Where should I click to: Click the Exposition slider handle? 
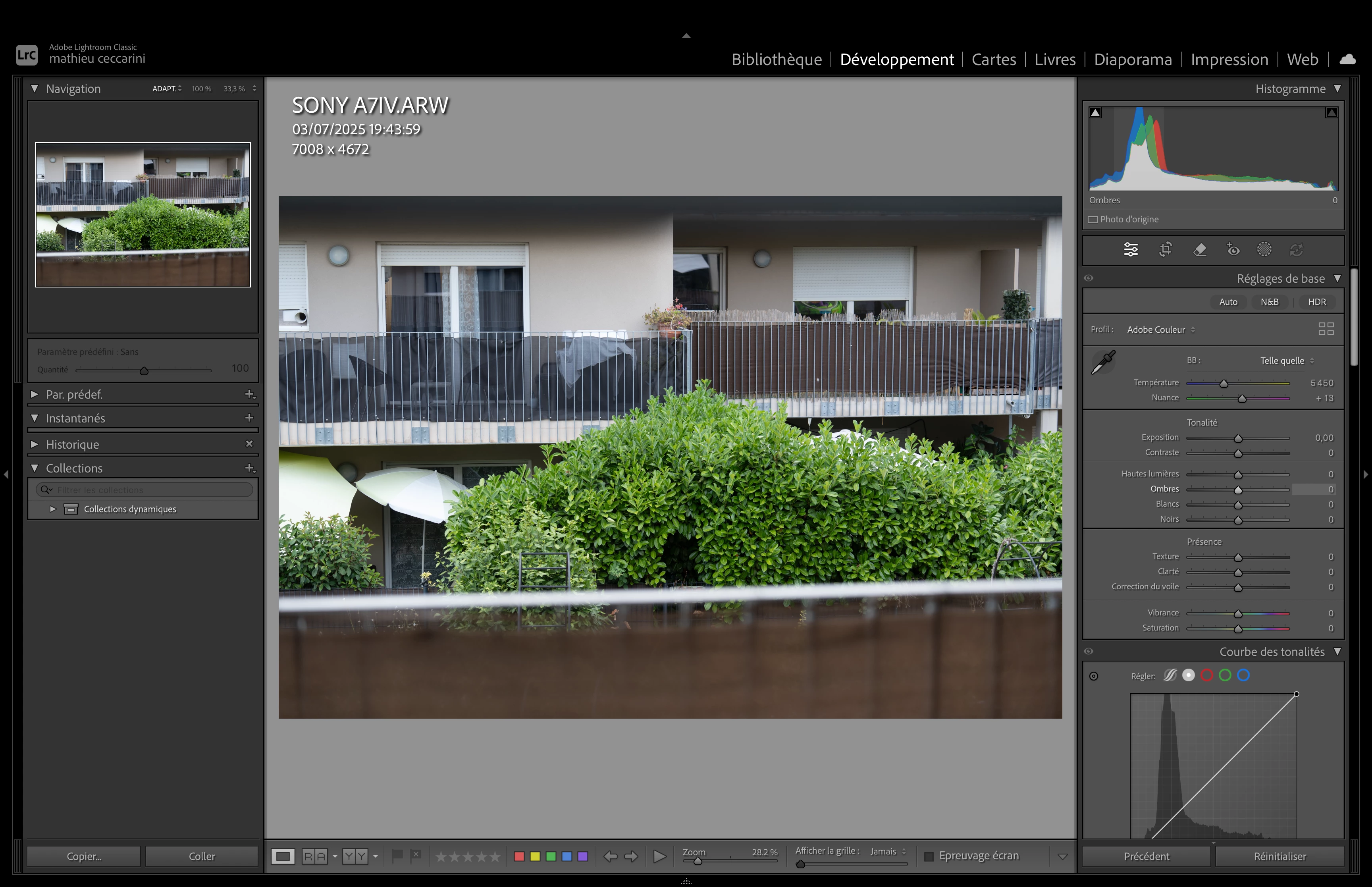[x=1238, y=439]
